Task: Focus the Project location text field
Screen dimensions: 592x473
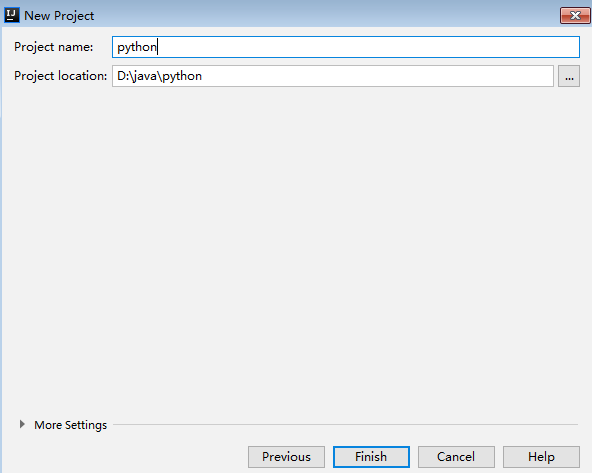Action: coord(333,76)
